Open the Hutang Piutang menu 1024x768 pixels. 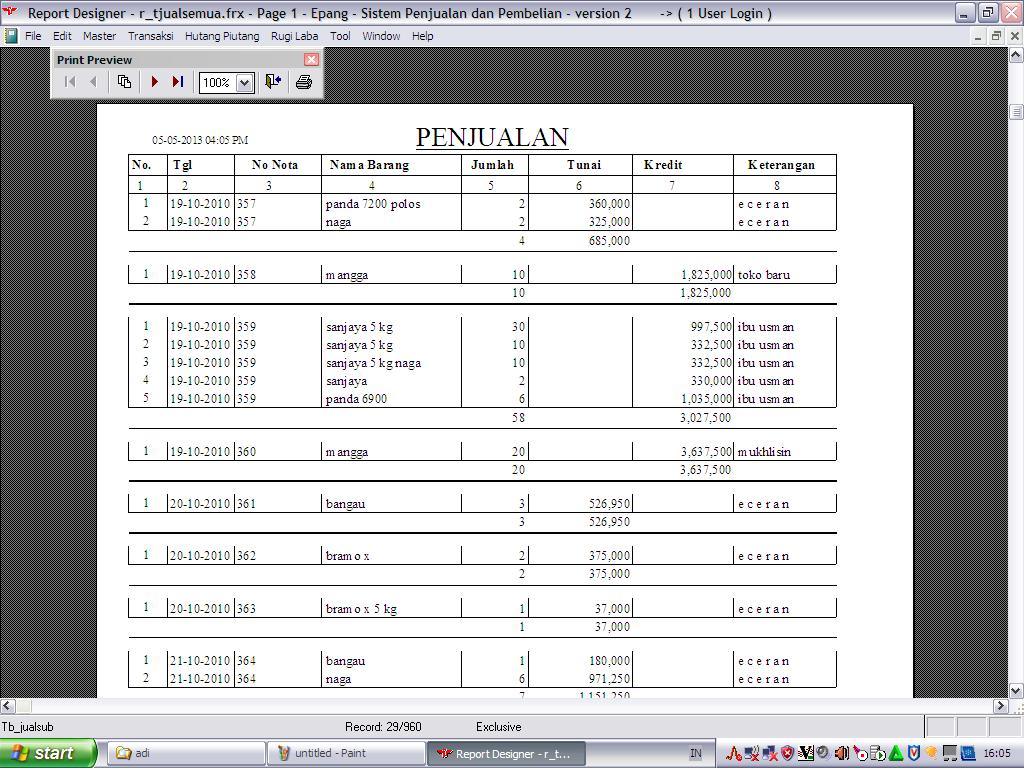[222, 36]
